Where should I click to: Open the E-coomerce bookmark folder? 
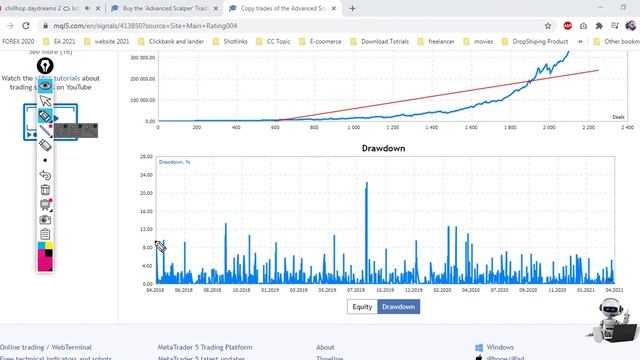pos(320,42)
